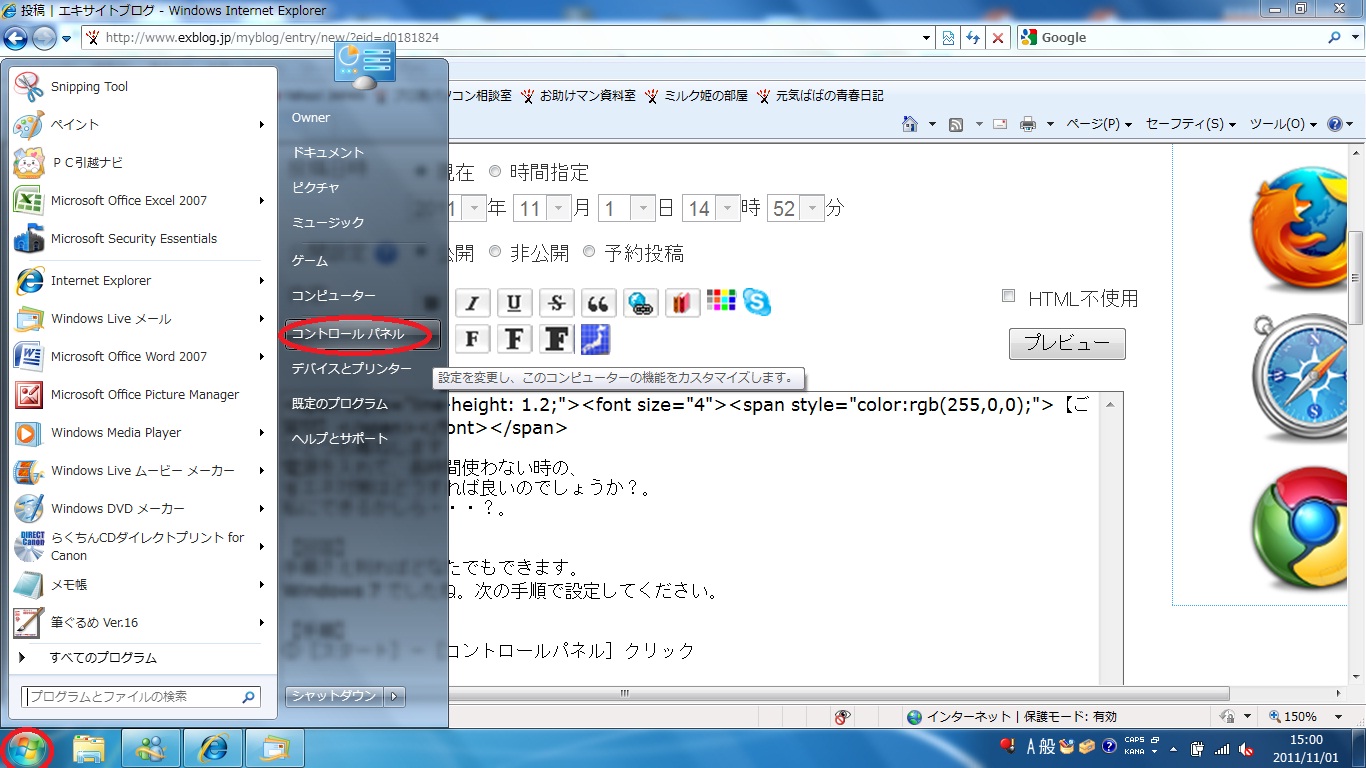This screenshot has height=768, width=1366.
Task: Expand the ペイント submenu arrow
Action: (262, 125)
